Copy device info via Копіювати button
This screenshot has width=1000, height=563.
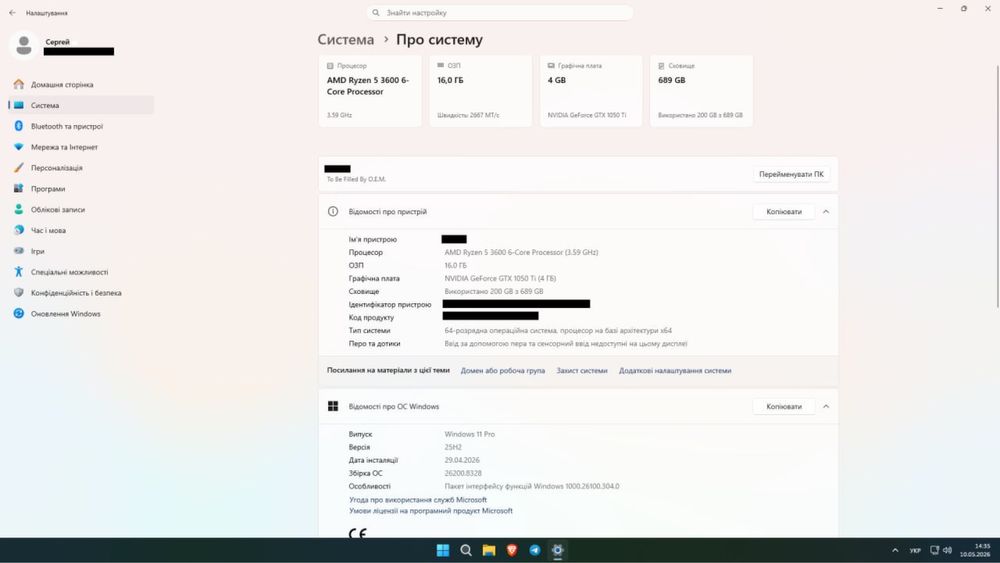[784, 212]
